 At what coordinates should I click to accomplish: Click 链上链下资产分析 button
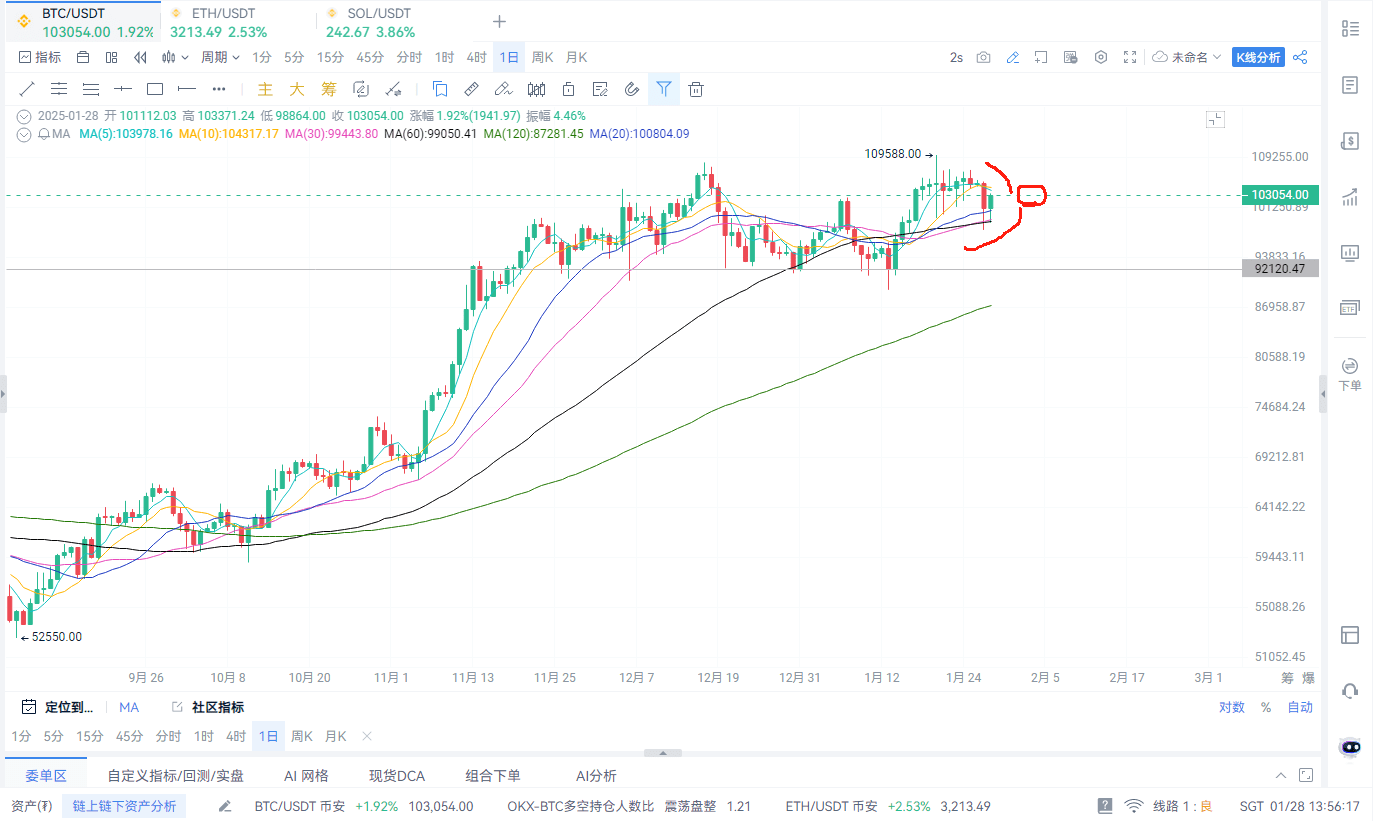pyautogui.click(x=124, y=806)
